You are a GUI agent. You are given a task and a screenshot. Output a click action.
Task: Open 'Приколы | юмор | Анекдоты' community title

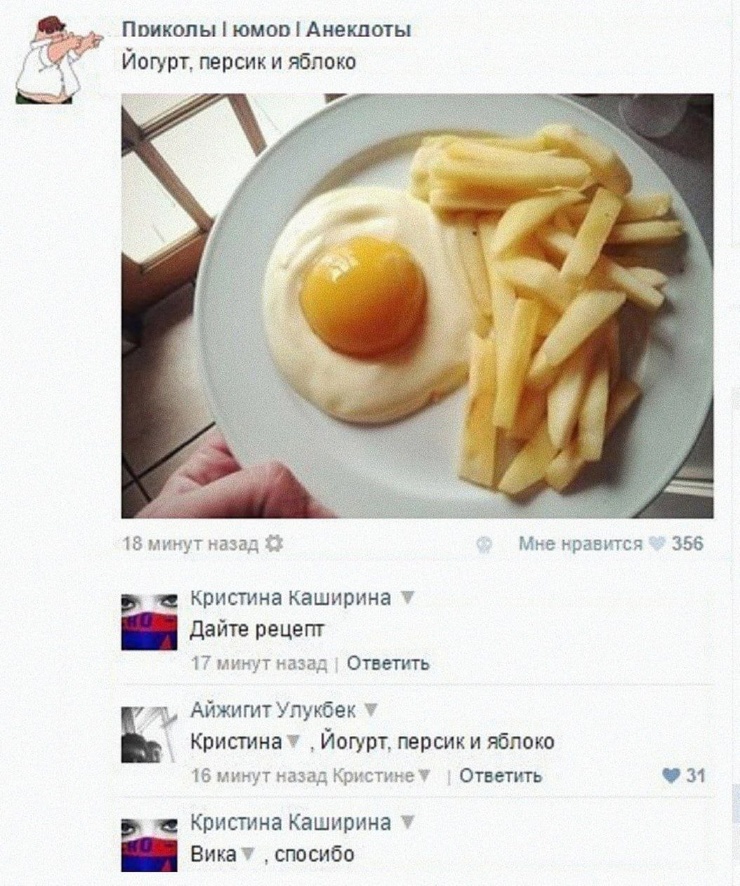[267, 29]
